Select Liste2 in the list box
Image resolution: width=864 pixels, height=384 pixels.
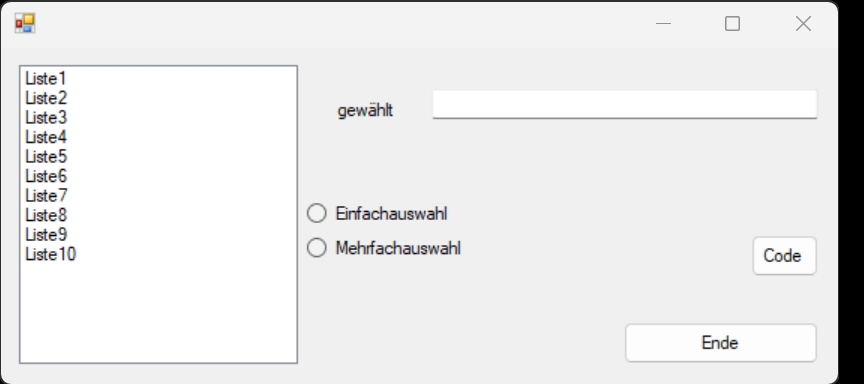coord(159,98)
